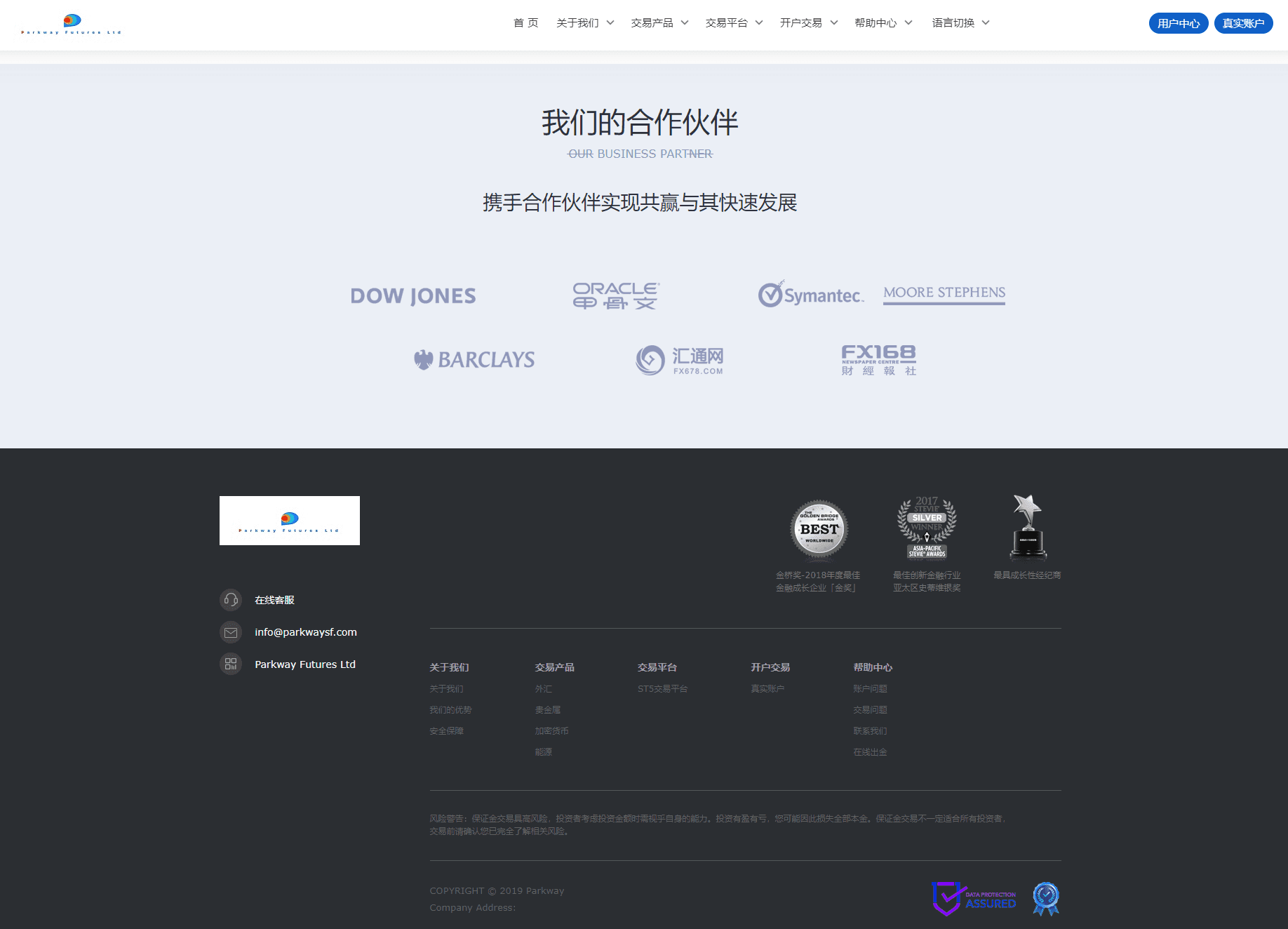The width and height of the screenshot is (1288, 929).
Task: Open footer link 我们的优势
Action: point(451,710)
